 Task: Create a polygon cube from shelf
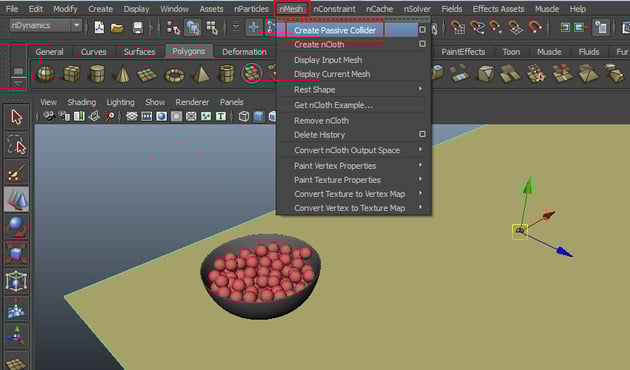tap(72, 74)
